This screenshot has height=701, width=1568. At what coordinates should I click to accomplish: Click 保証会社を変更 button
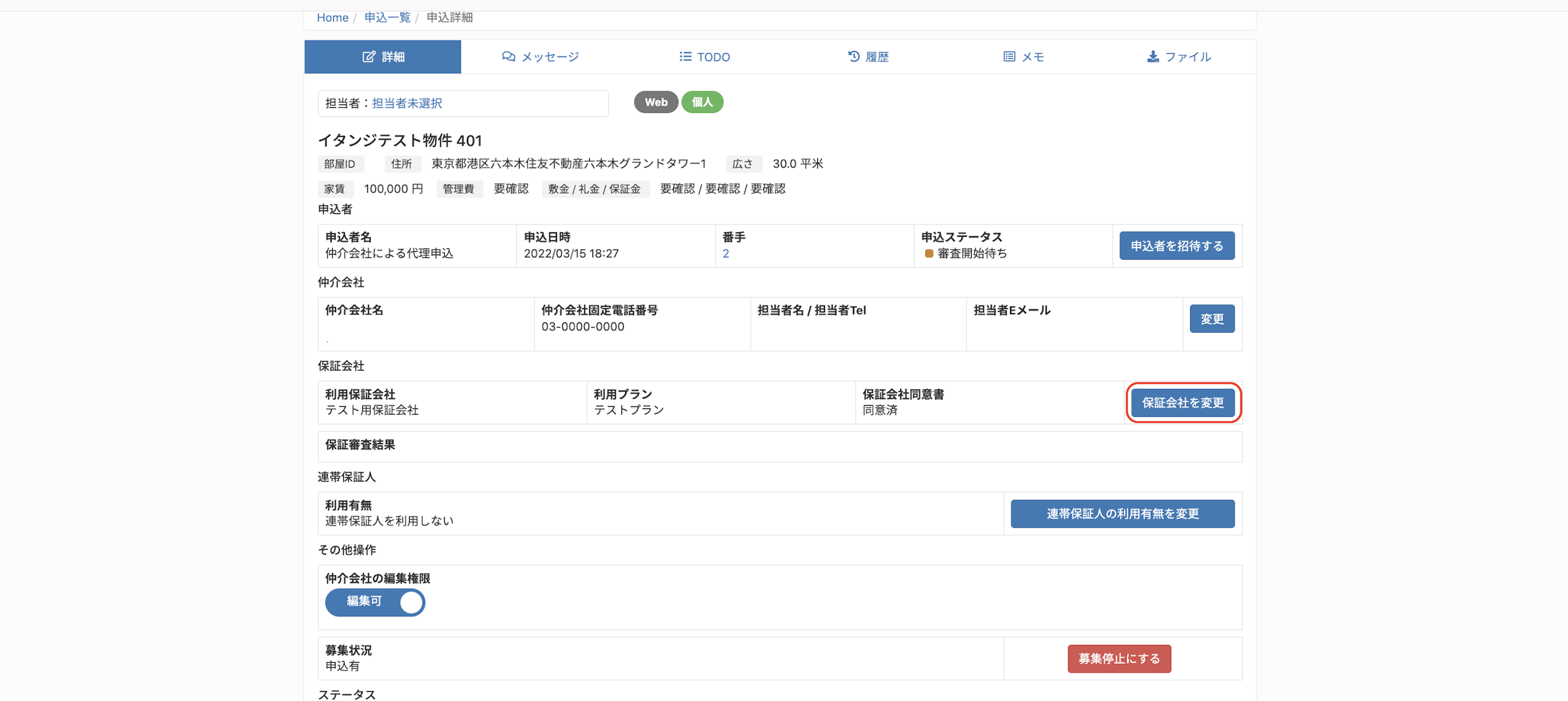click(1183, 403)
